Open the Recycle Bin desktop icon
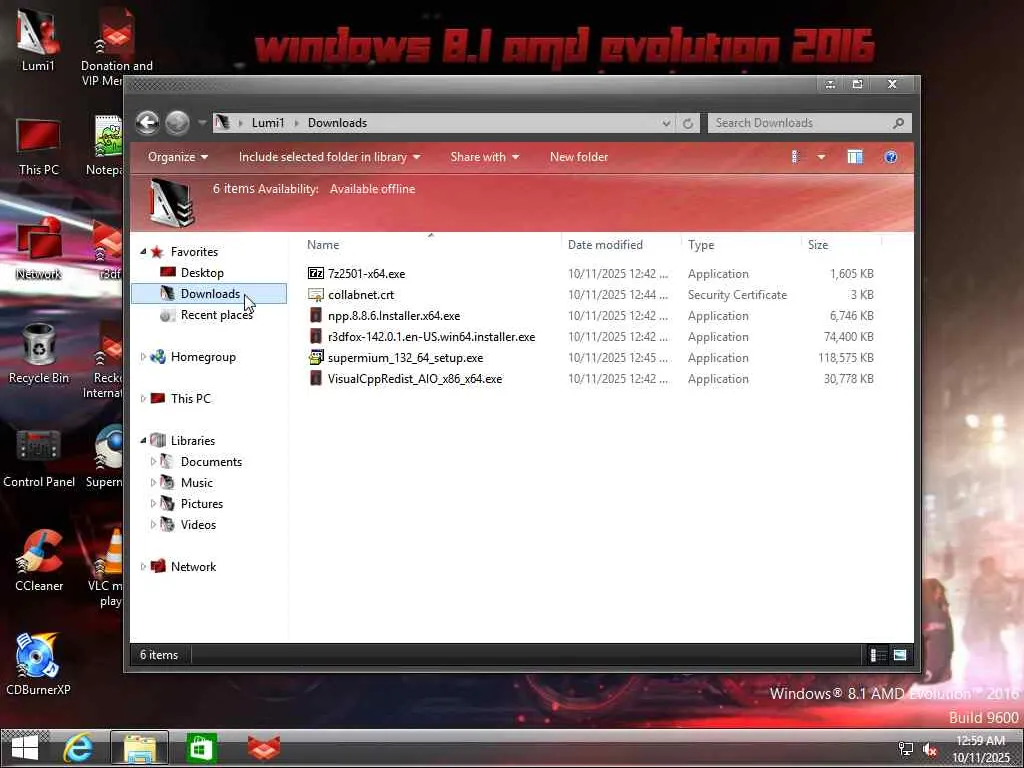This screenshot has height=768, width=1024. [x=39, y=353]
